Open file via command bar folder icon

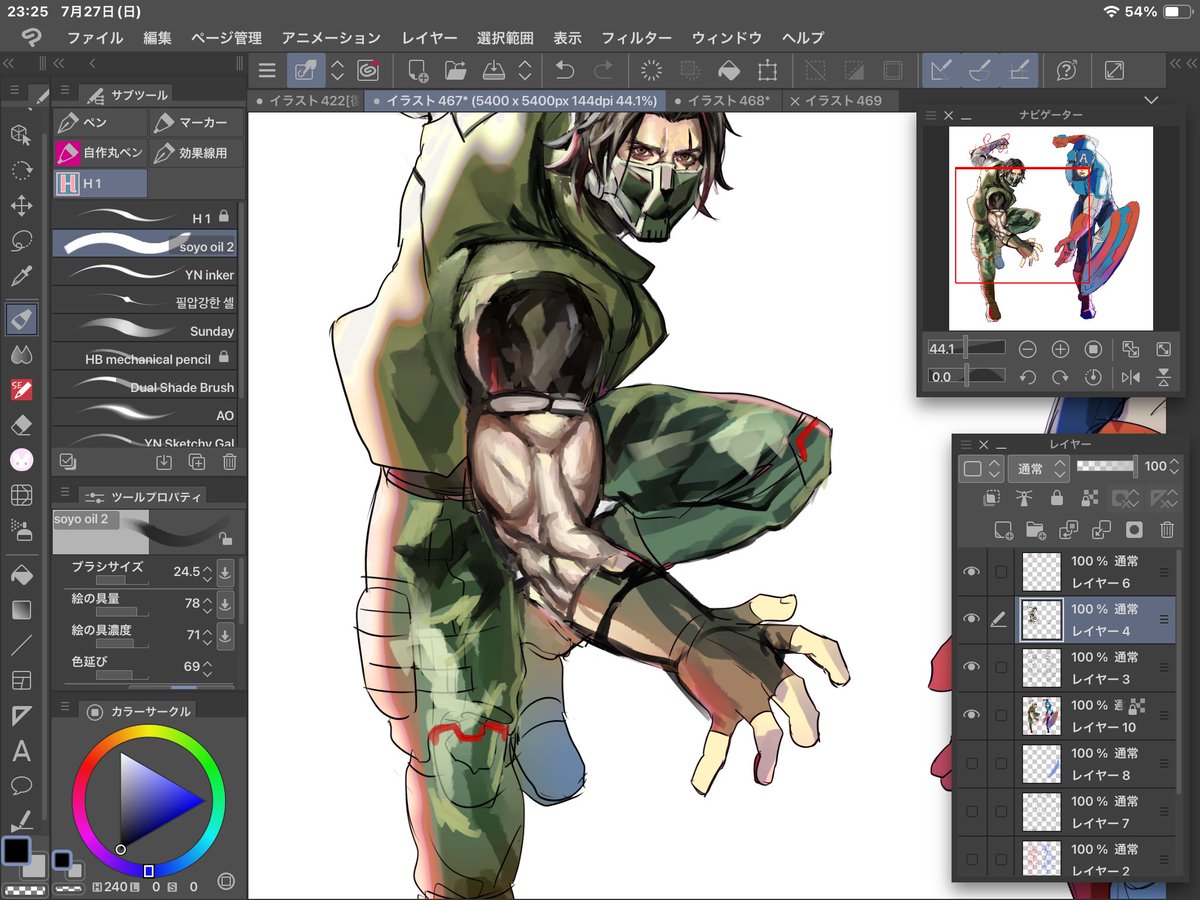click(456, 70)
